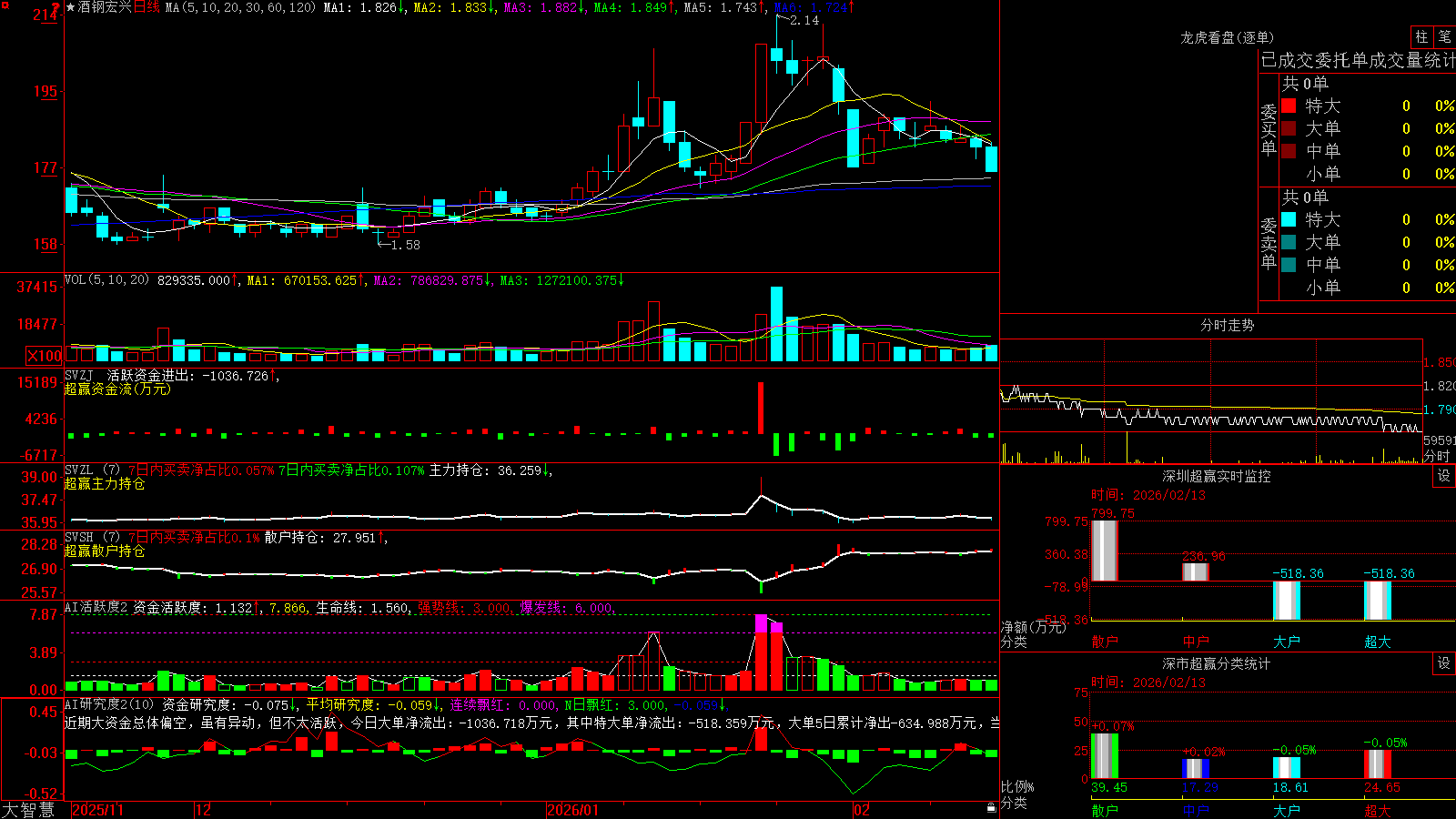Click the small red square icon at top-left
The width and height of the screenshot is (1456, 819).
5,6
